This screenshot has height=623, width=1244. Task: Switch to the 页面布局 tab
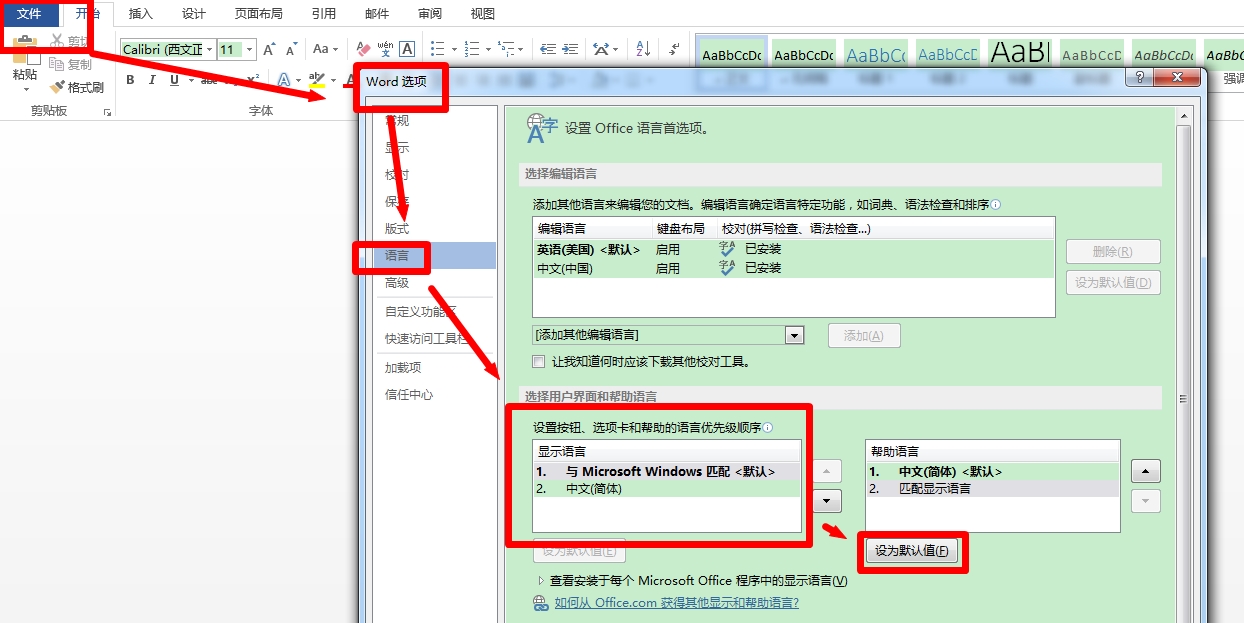[258, 14]
